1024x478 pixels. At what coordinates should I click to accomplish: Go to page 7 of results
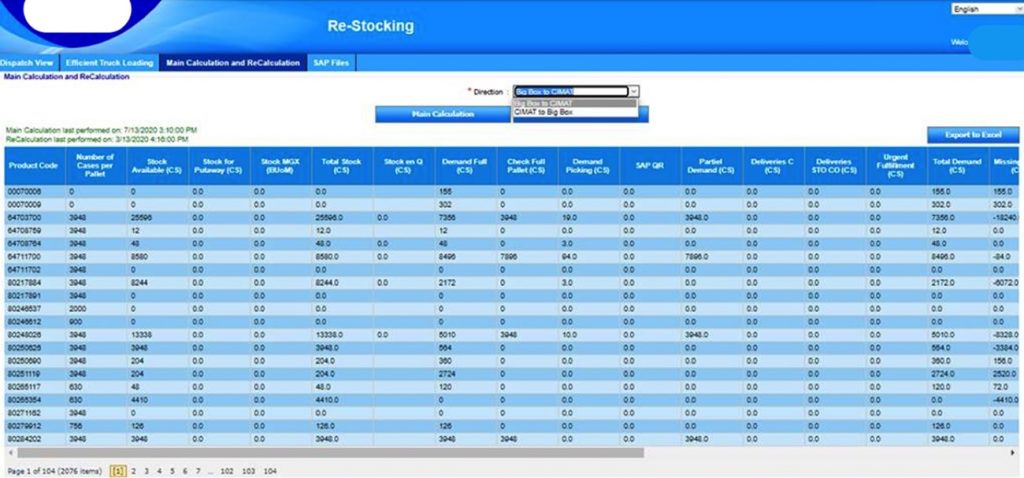(x=198, y=471)
